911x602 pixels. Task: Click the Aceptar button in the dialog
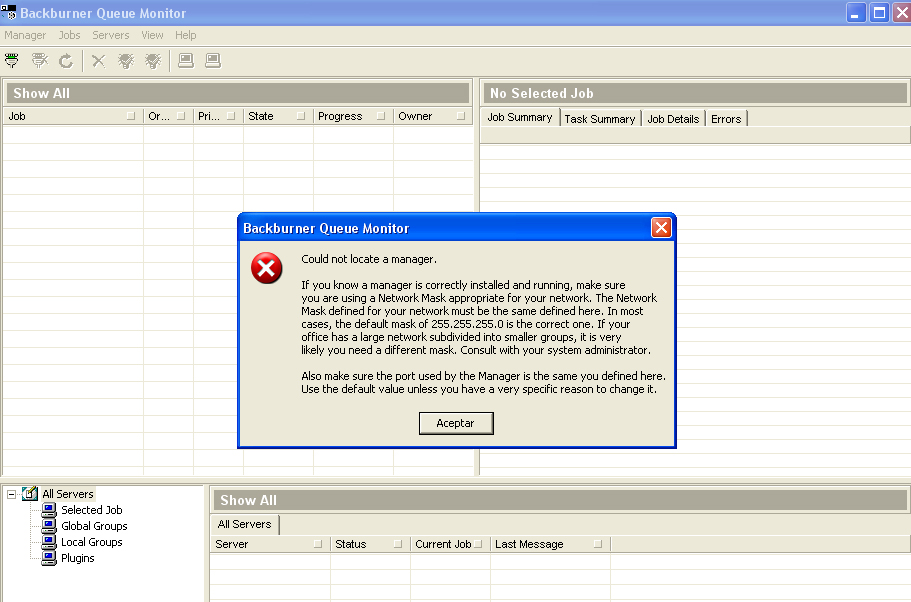(456, 423)
